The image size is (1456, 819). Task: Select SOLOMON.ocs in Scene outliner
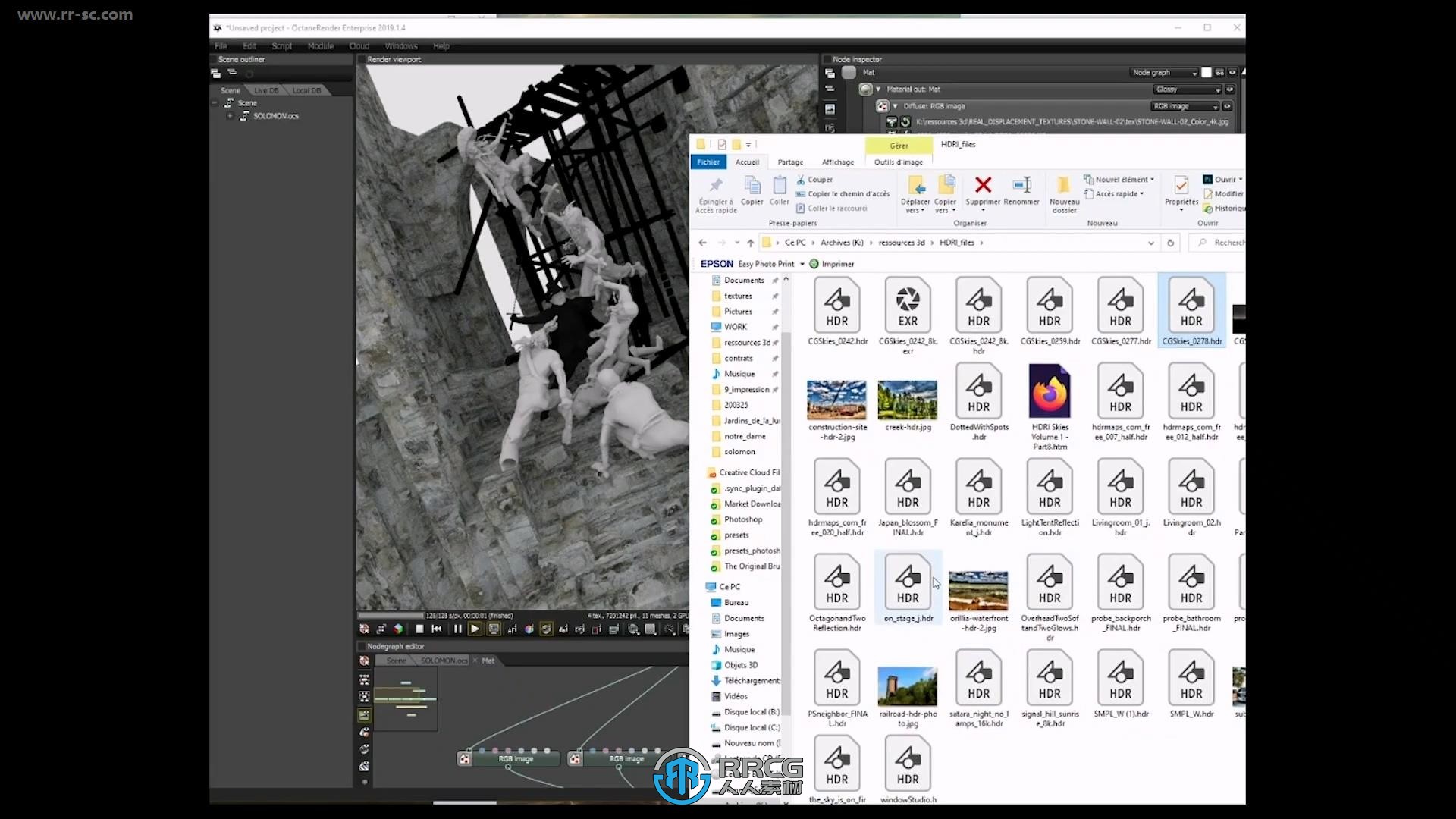(276, 116)
